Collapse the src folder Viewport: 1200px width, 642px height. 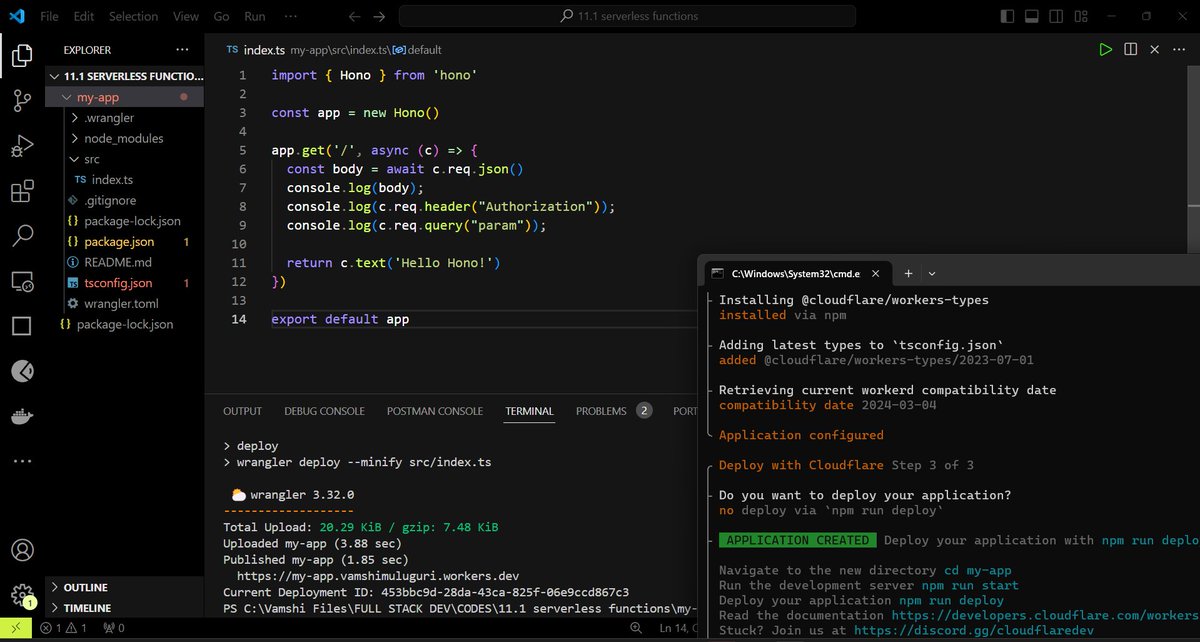125,159
